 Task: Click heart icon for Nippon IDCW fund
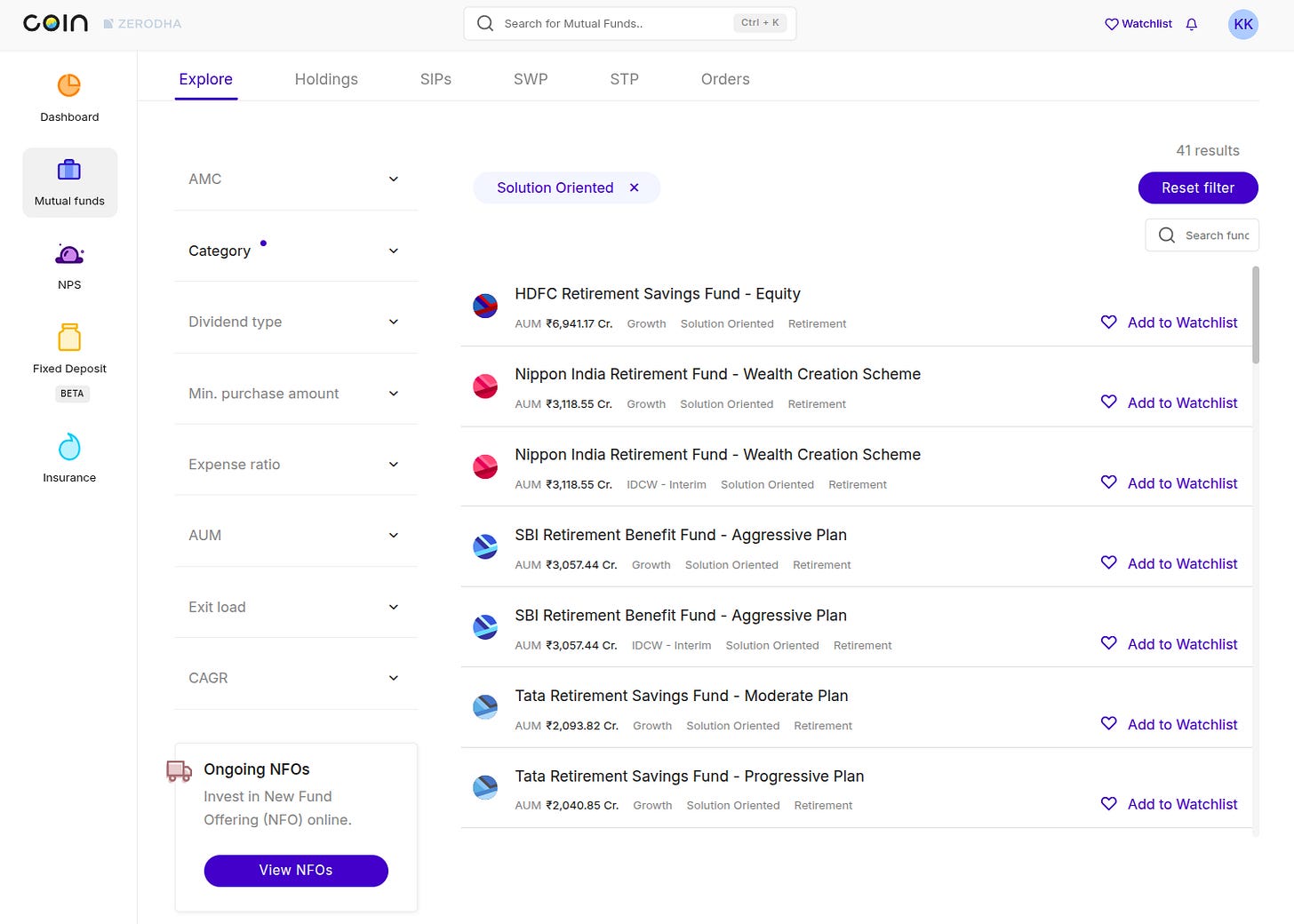click(x=1108, y=482)
